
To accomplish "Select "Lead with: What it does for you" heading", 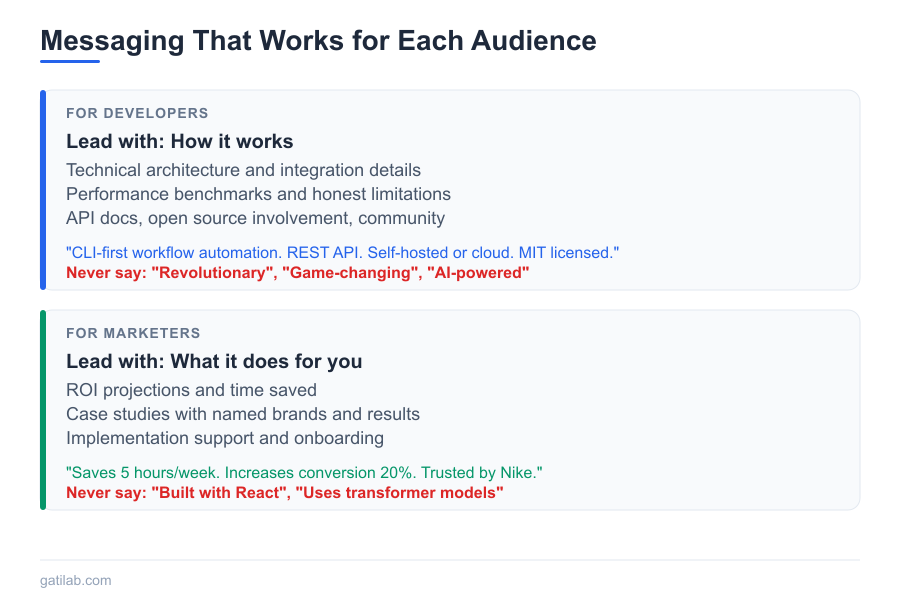I will [x=214, y=362].
